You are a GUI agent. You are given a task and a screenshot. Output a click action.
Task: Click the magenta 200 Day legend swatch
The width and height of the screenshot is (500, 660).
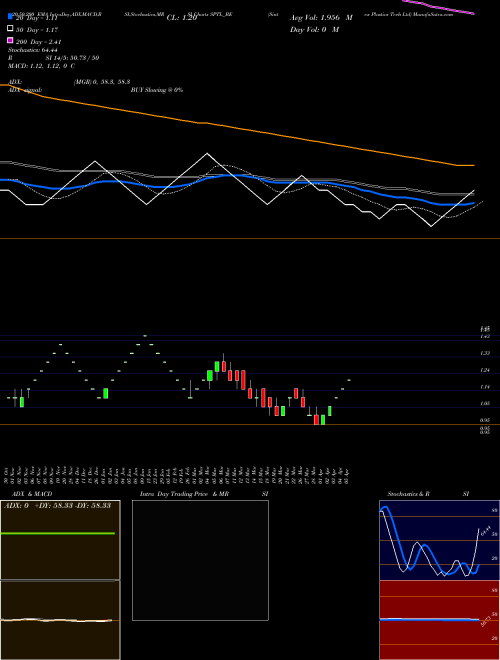coord(10,40)
